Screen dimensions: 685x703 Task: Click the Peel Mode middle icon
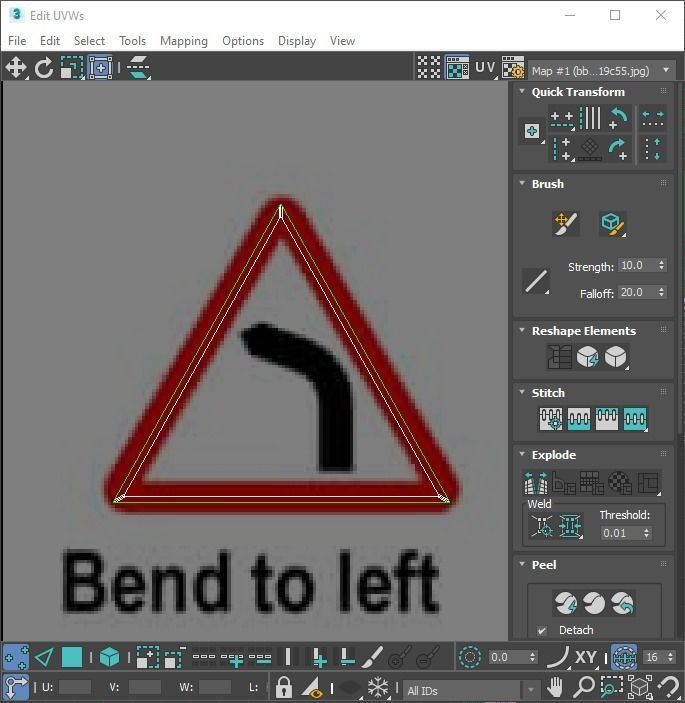(594, 603)
